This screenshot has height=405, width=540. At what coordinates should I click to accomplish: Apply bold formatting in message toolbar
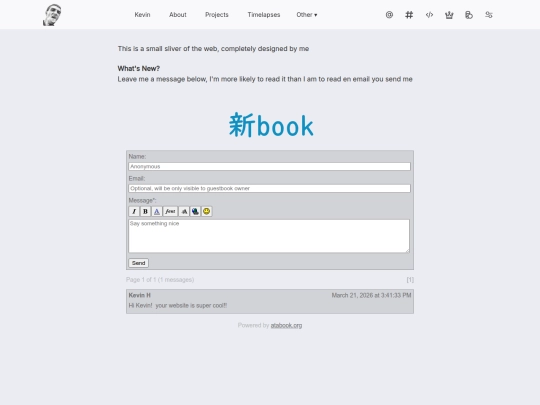pos(145,211)
